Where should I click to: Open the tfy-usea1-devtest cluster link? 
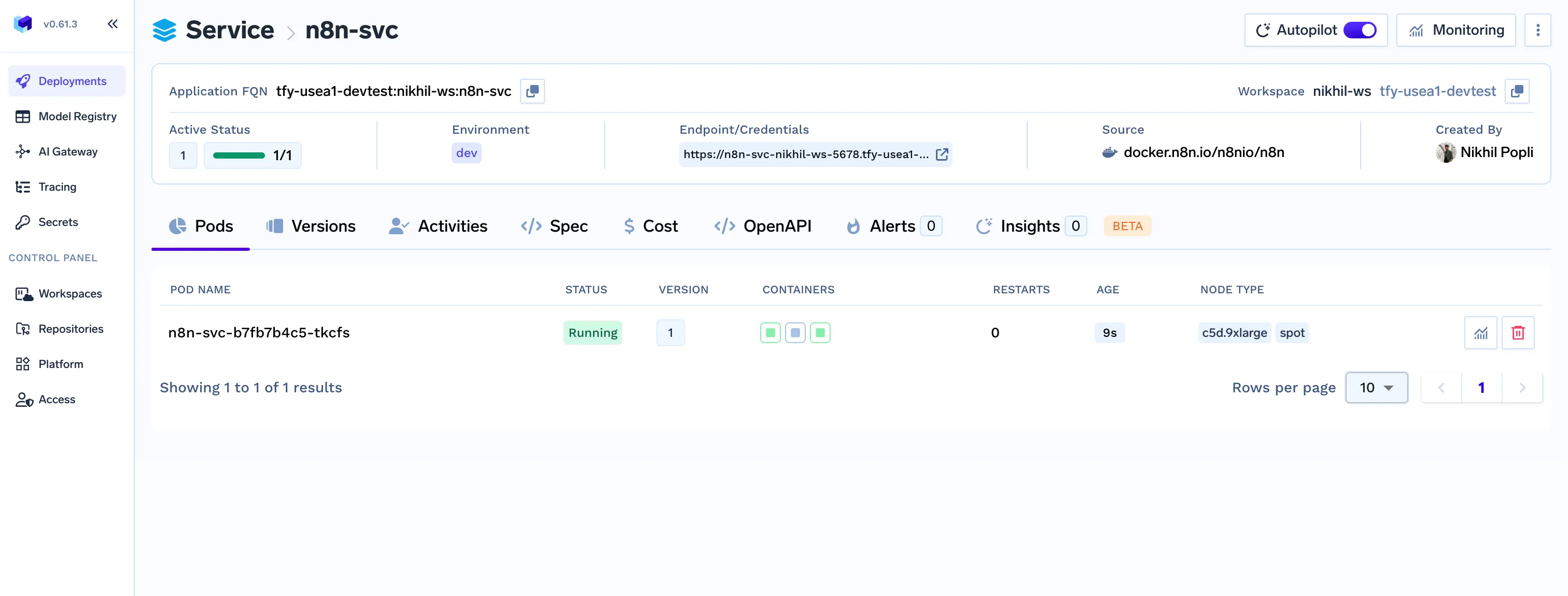1437,91
